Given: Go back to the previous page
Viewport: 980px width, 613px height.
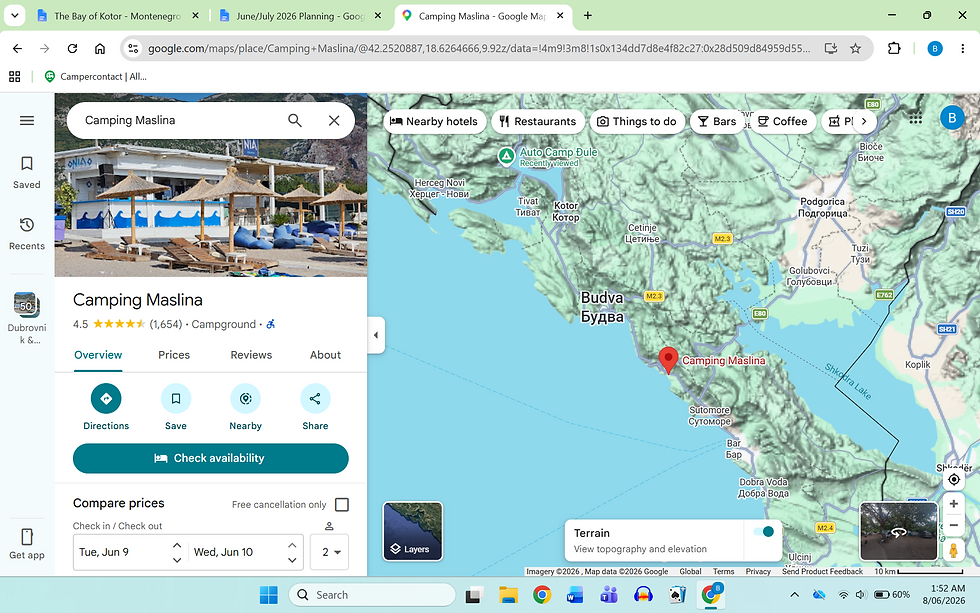Looking at the screenshot, I should (18, 48).
